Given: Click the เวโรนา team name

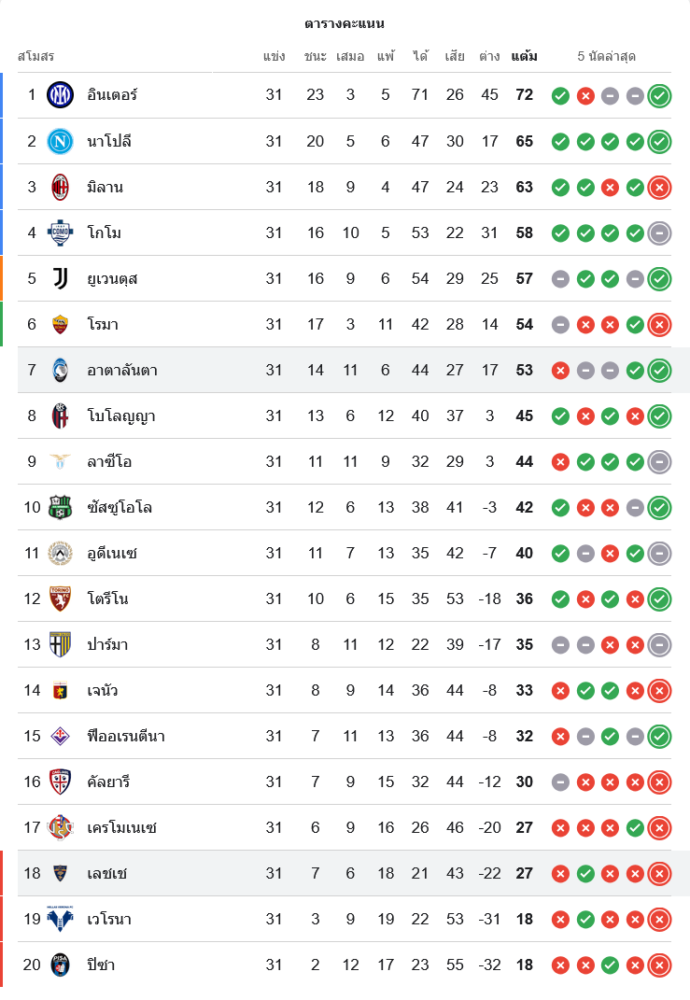Looking at the screenshot, I should pyautogui.click(x=109, y=919).
